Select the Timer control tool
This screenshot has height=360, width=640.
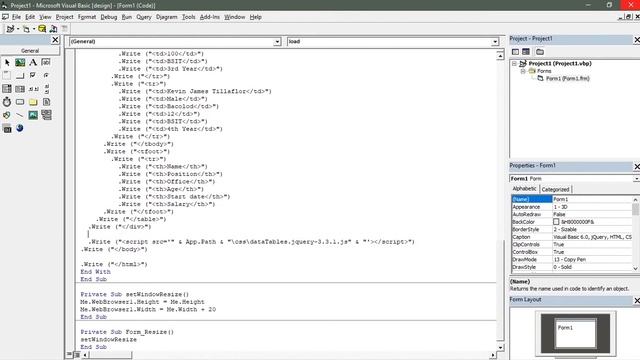[7, 102]
